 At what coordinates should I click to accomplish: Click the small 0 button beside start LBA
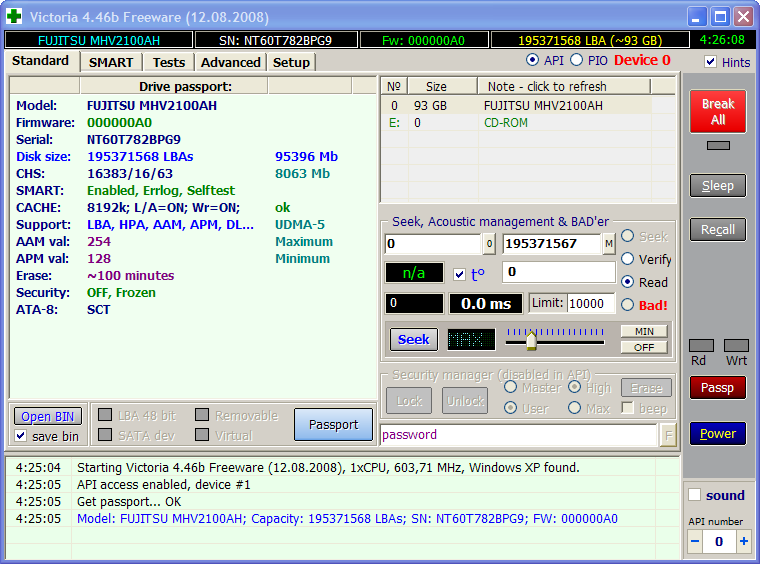pos(489,244)
